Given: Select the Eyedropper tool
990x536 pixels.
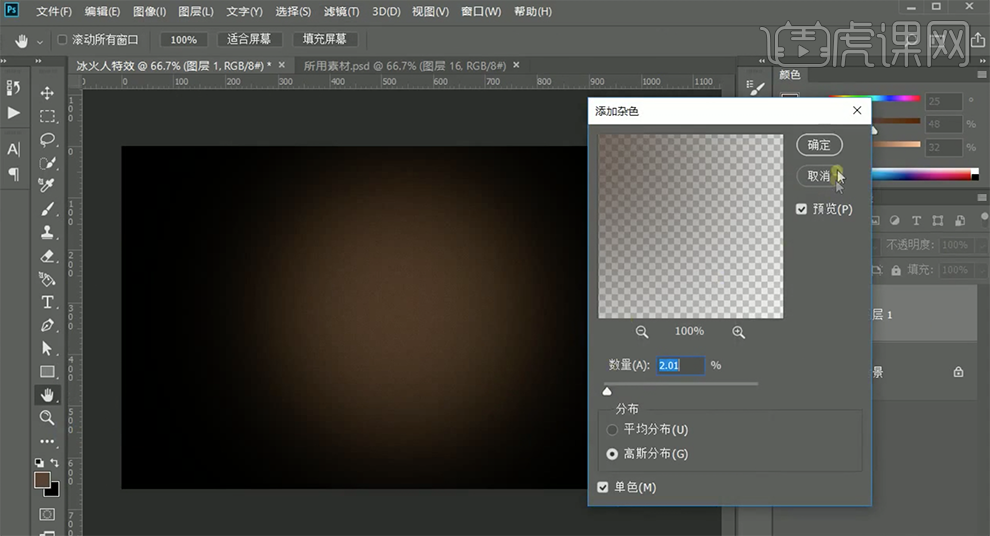Looking at the screenshot, I should (47, 186).
